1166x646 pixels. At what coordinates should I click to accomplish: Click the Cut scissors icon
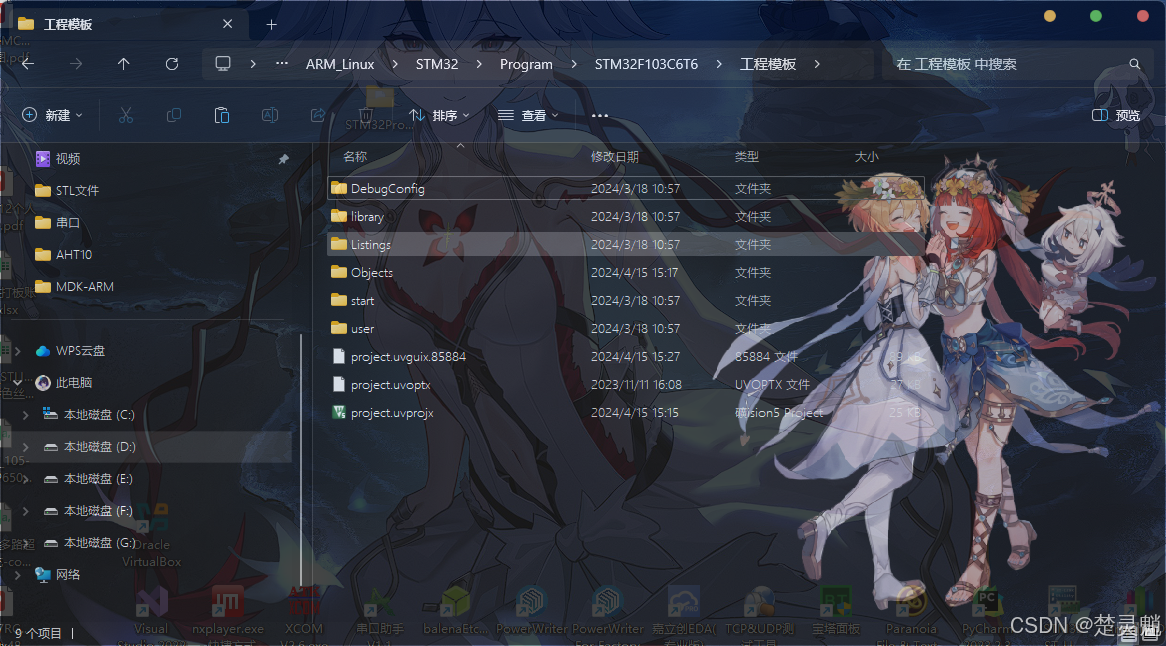pyautogui.click(x=126, y=115)
